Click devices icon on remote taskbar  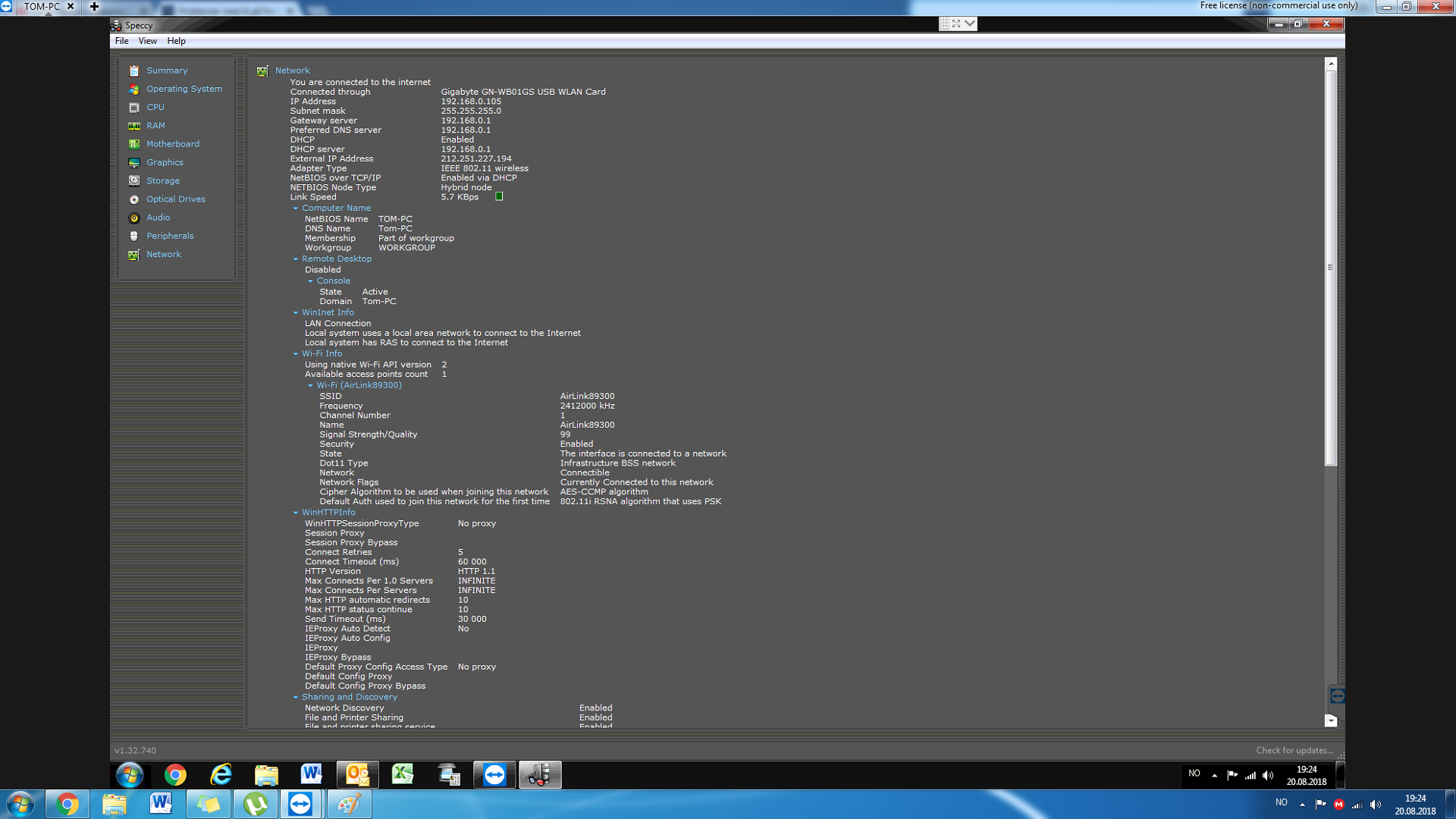[449, 774]
